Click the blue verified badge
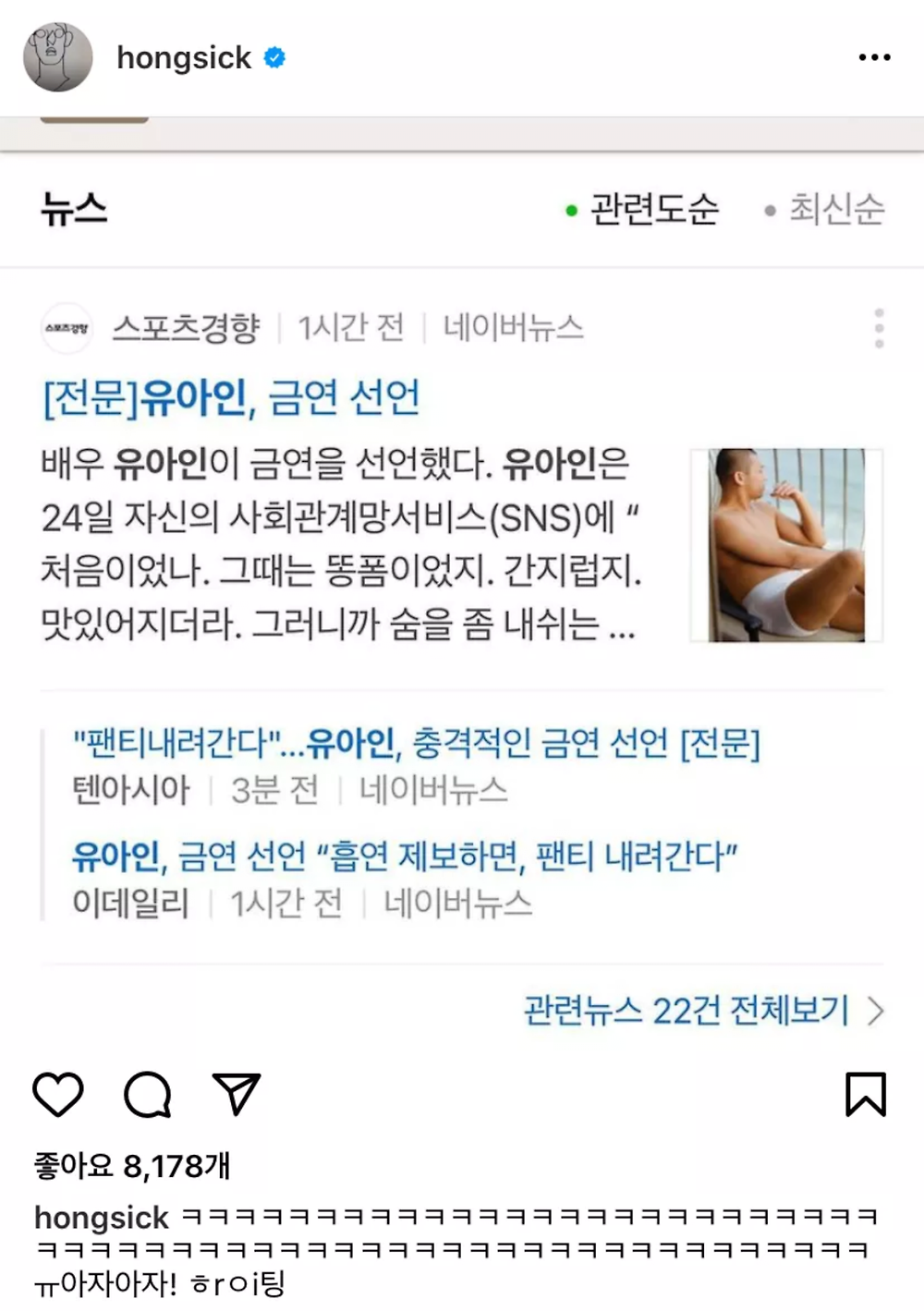 274,57
